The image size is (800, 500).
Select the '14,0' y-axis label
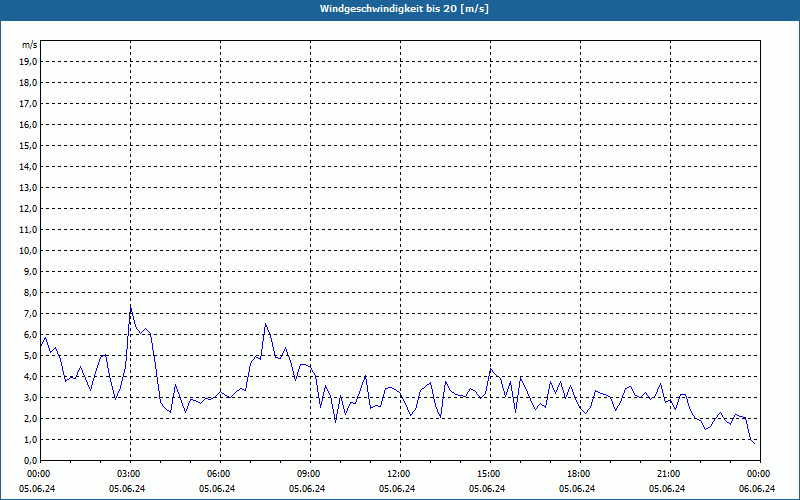[x=29, y=167]
